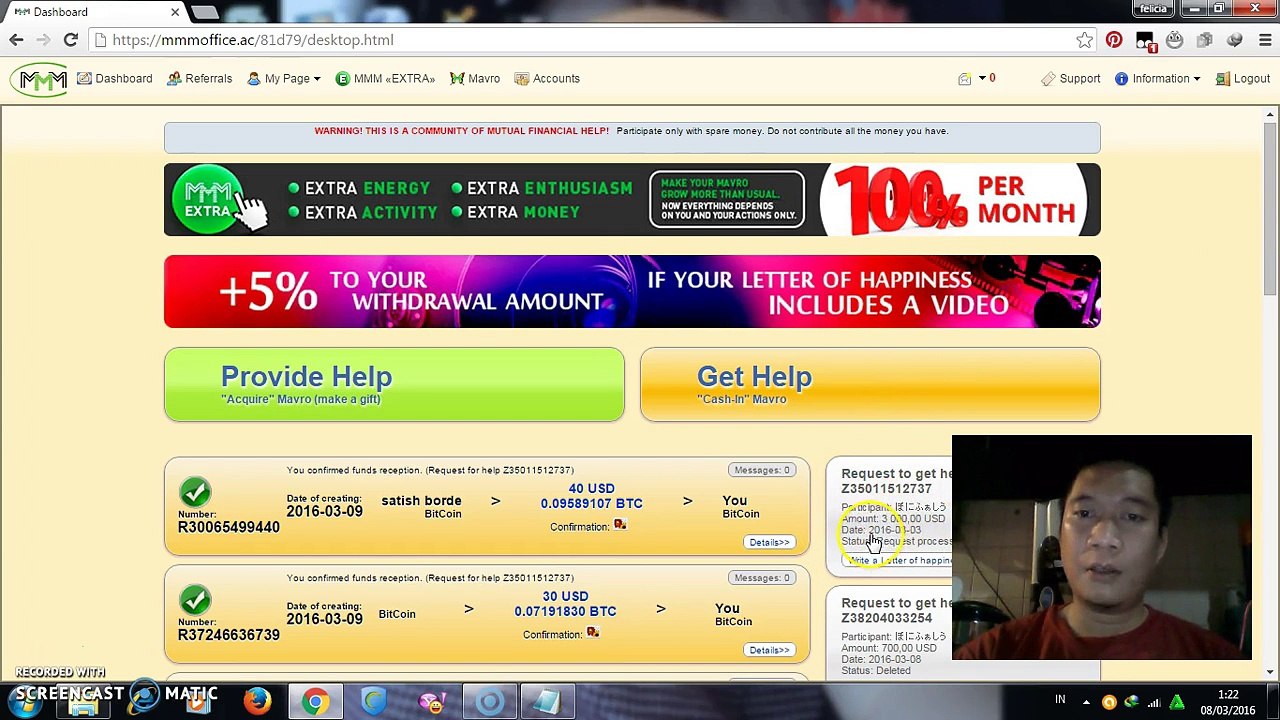Click the Logout door icon
The image size is (1280, 720).
(x=1222, y=79)
